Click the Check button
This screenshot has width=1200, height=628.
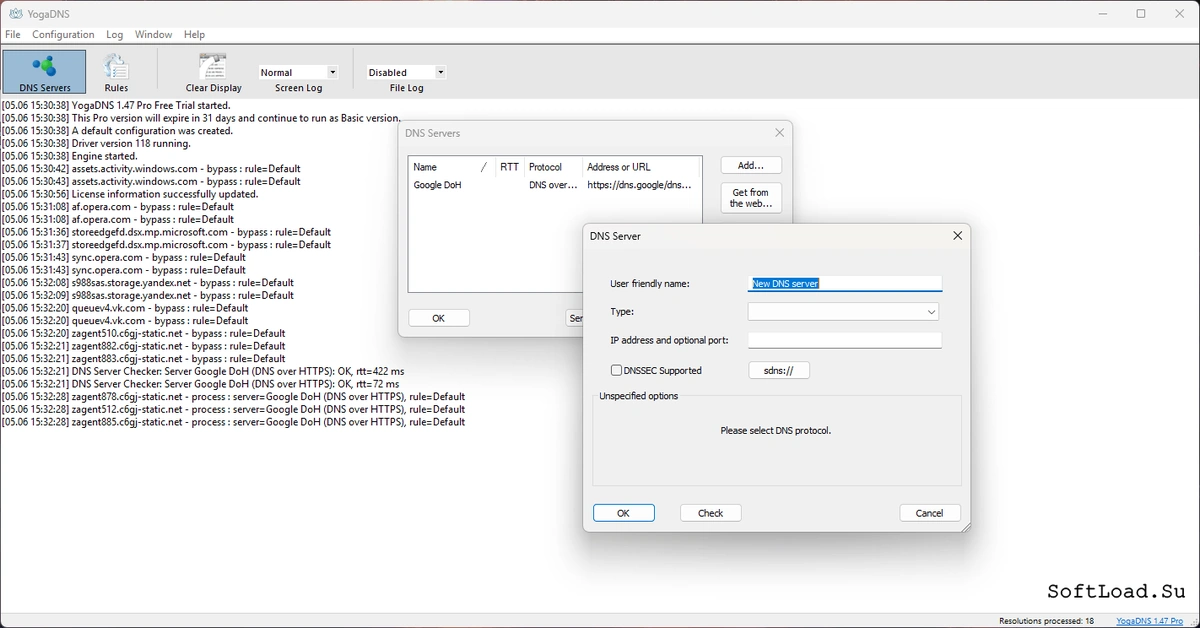710,513
